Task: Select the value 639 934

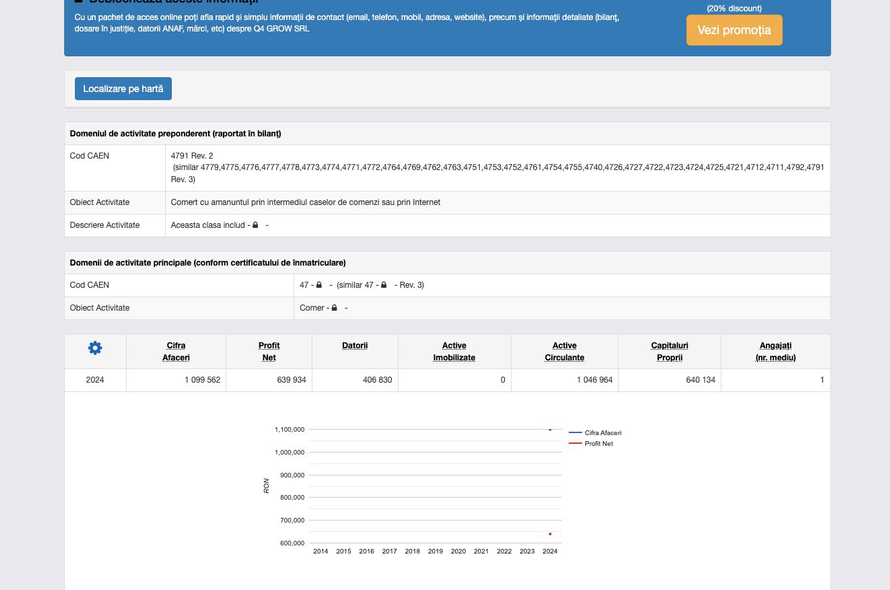Action: (291, 380)
